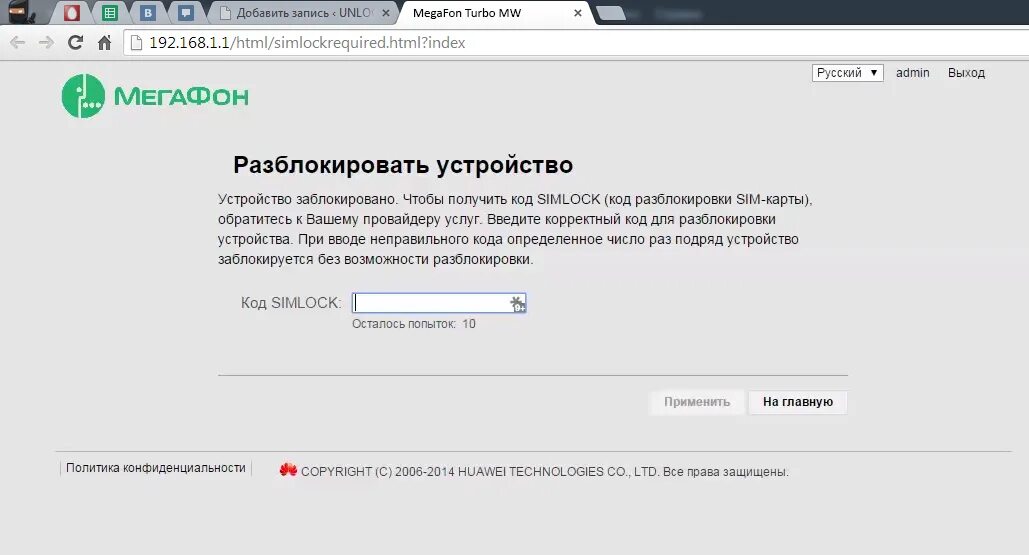Click Осталось попыток: 10 text
The width and height of the screenshot is (1029, 555).
point(413,324)
